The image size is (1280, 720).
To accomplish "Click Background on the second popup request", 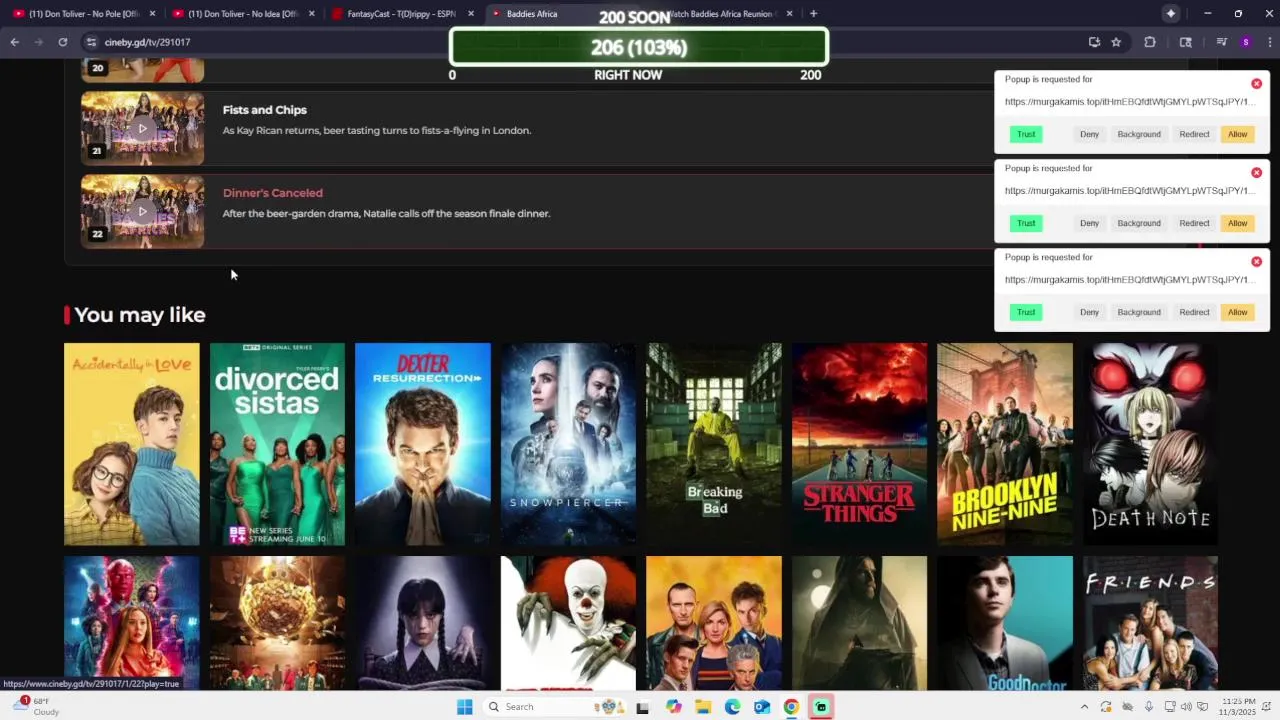I will [x=1139, y=223].
